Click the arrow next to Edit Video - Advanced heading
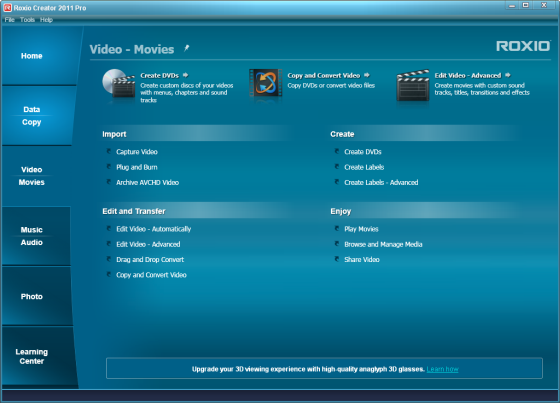Screen dimensions: 560x403 [508, 75]
